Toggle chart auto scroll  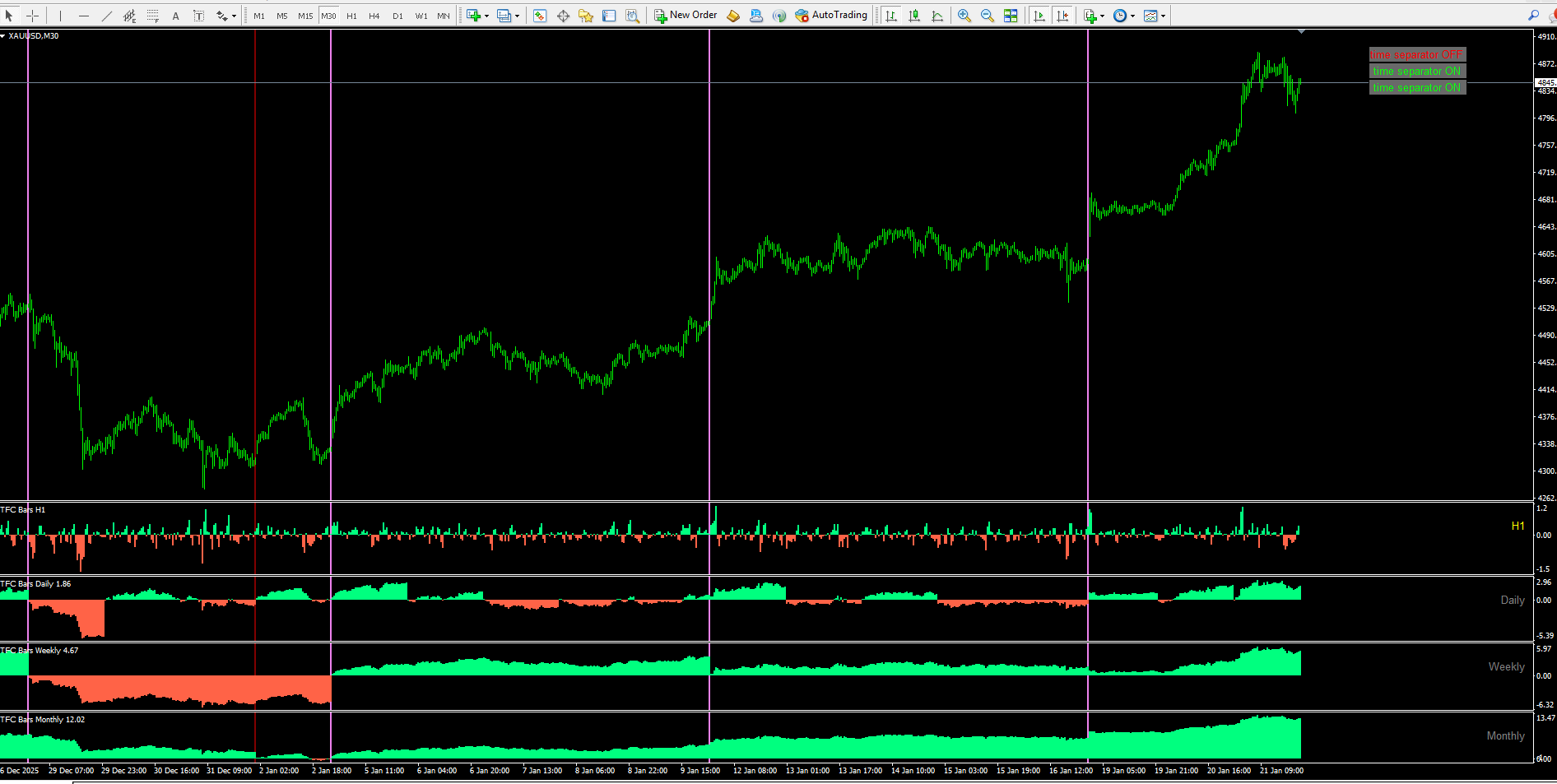[1039, 16]
